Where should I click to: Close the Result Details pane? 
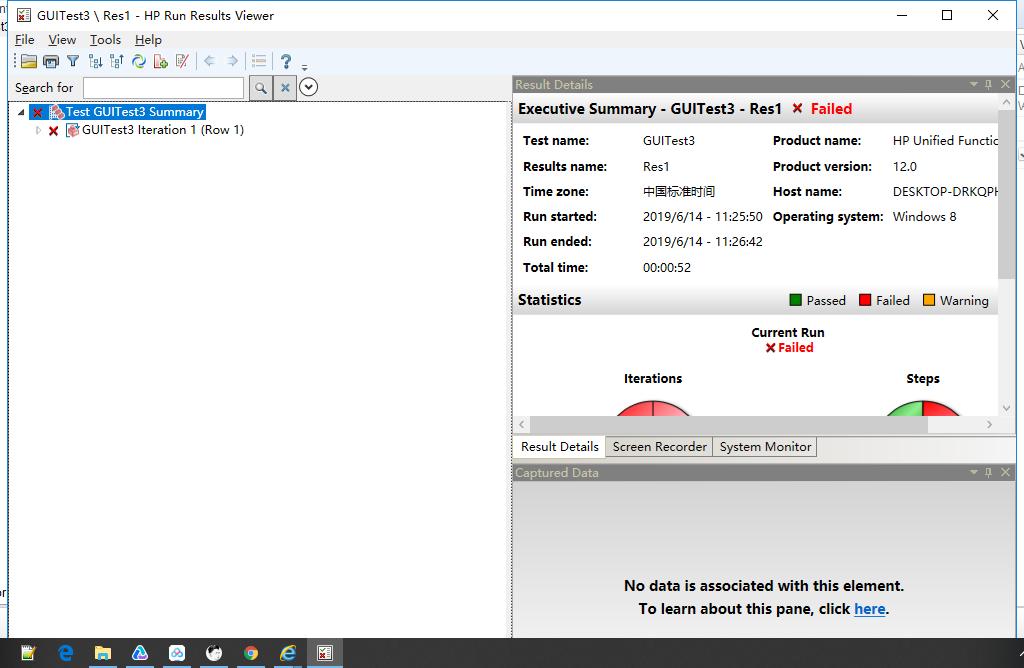1006,84
